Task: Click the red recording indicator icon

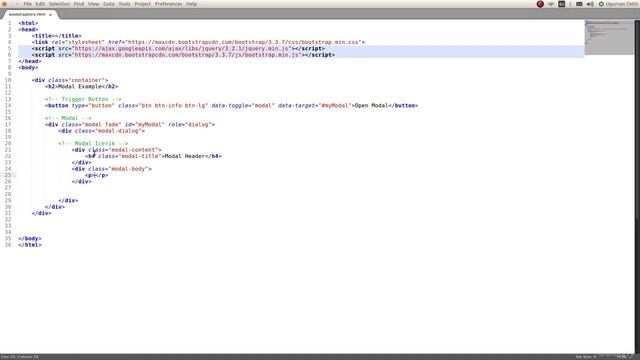Action: point(540,4)
